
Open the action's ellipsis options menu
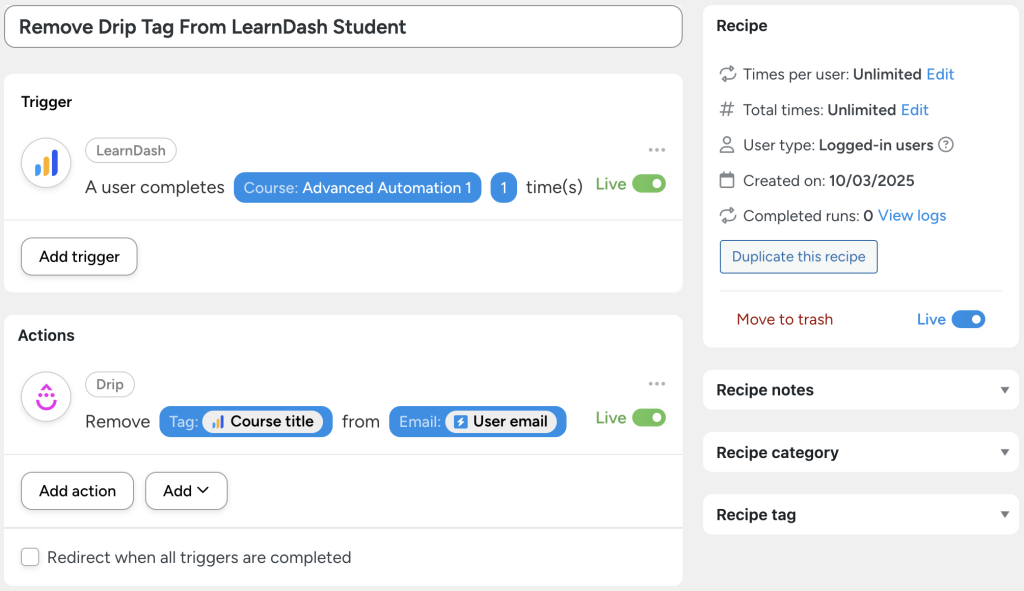(657, 383)
